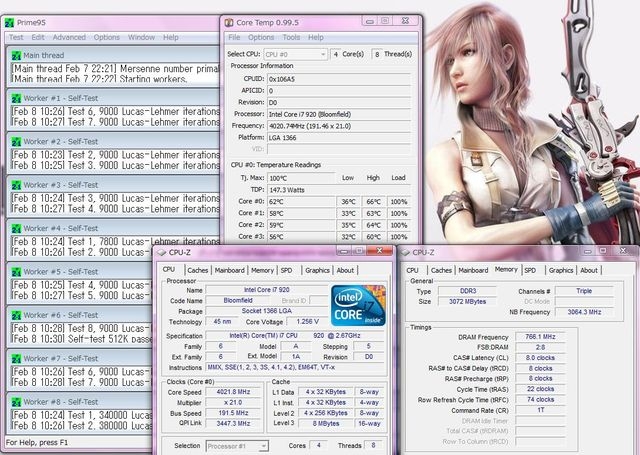Image resolution: width=640 pixels, height=455 pixels.
Task: Click the Threads count field in Core Temp
Action: [x=377, y=54]
